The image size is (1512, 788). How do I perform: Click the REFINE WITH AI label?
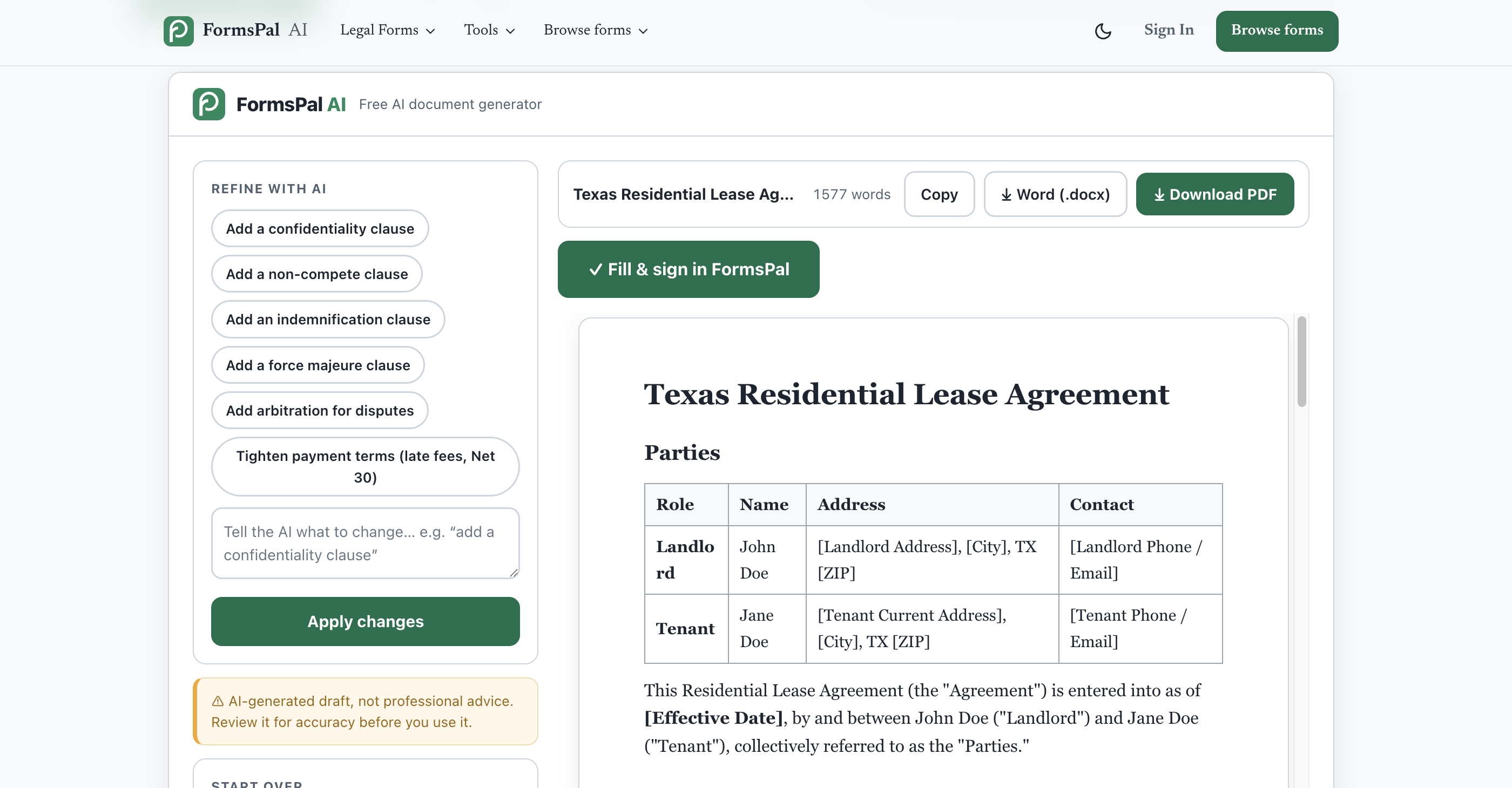(269, 189)
